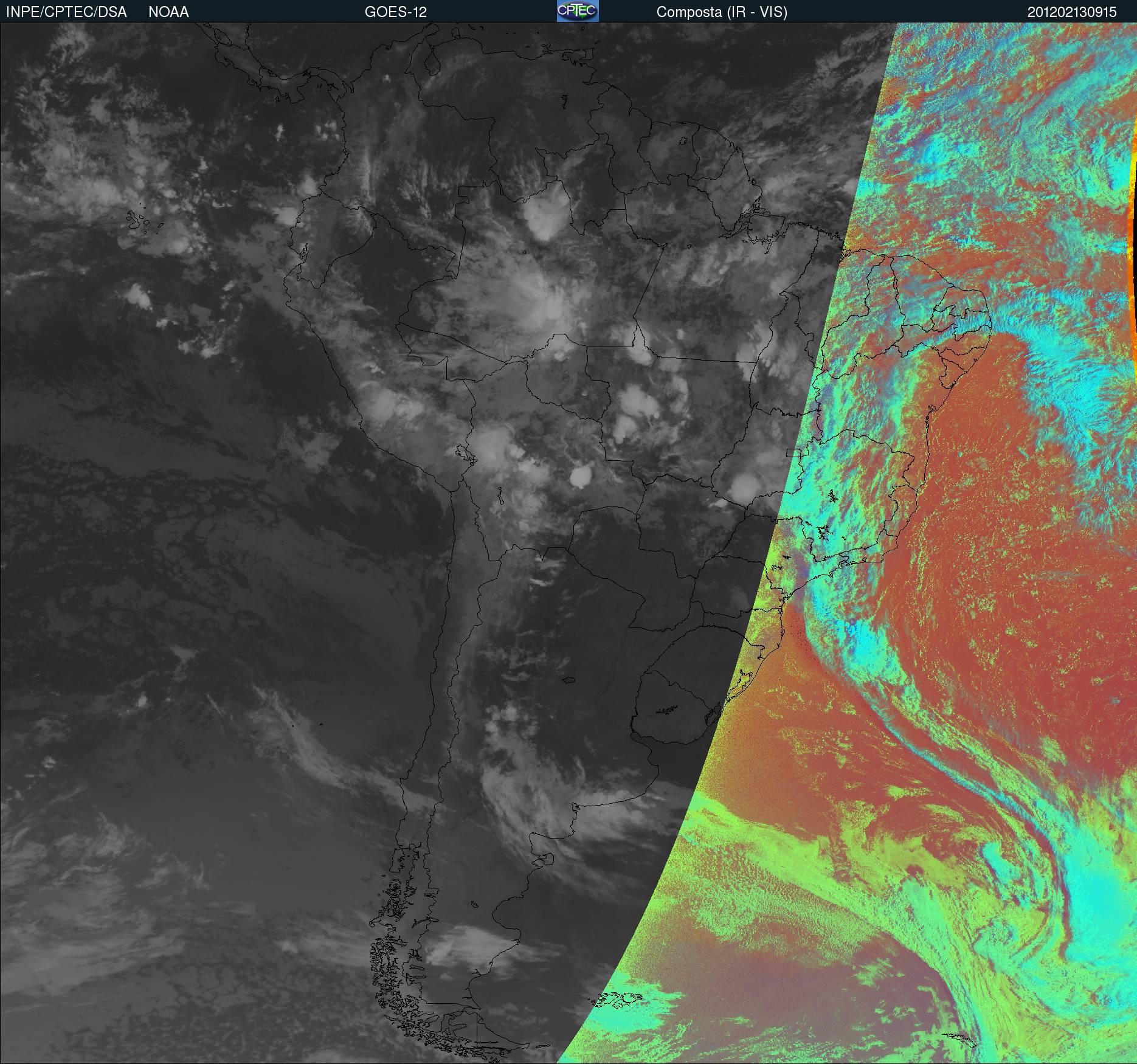
Task: Select the INPE/CPTEC/DSA header label
Action: click(66, 12)
